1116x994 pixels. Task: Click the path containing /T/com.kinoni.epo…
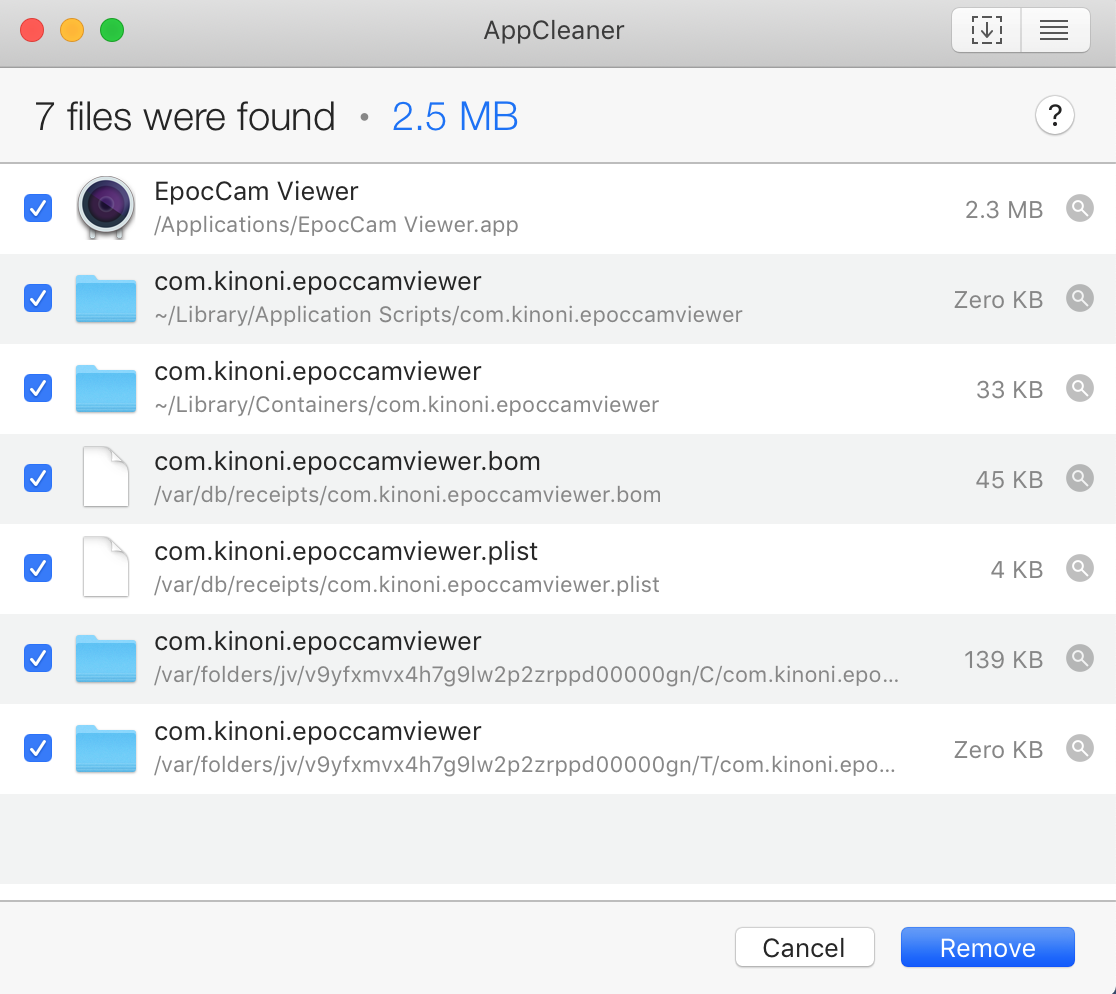point(525,765)
